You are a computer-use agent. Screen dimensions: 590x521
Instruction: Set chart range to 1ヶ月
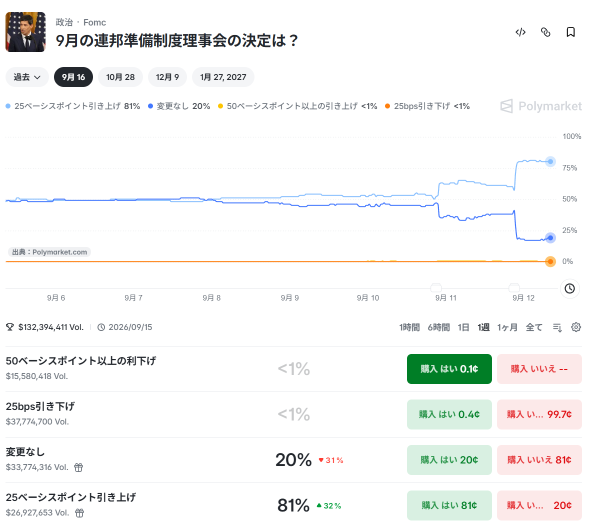(507, 327)
